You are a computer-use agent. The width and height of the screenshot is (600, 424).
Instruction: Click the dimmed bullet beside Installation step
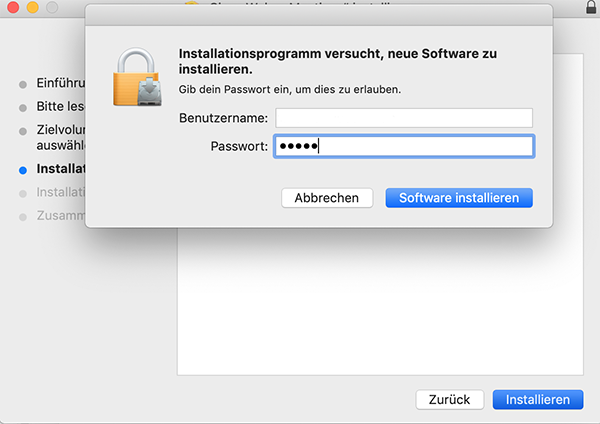23,192
